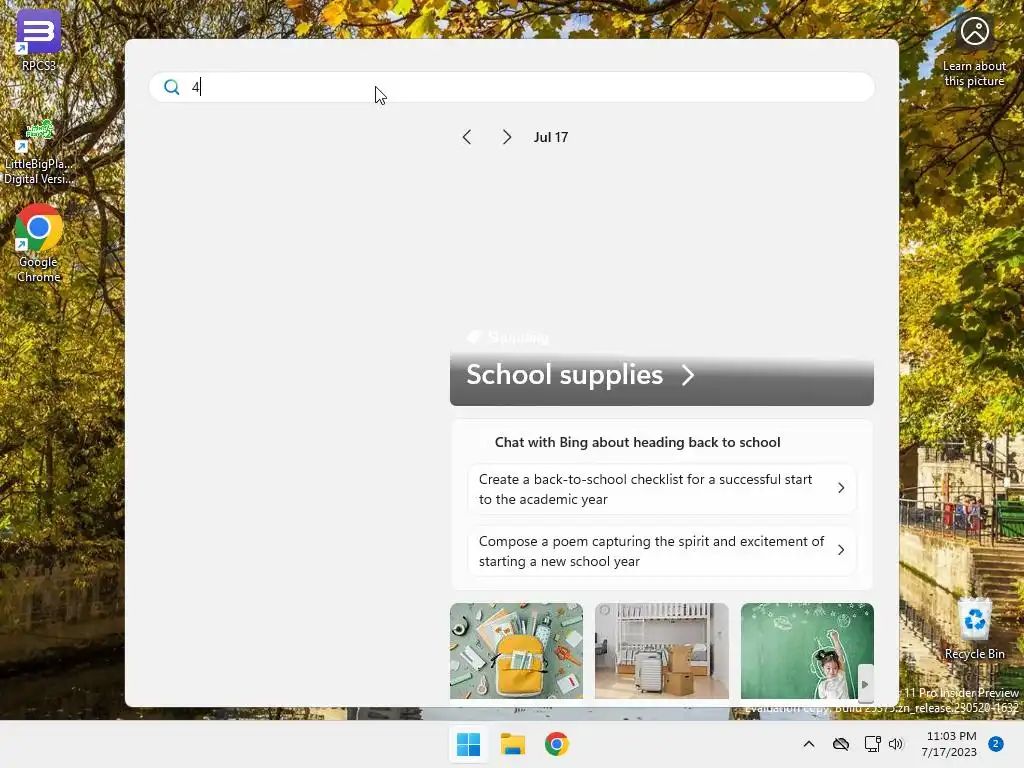This screenshot has height=768, width=1024.
Task: Open the bedroom with moving boxes thumbnail
Action: pyautogui.click(x=662, y=650)
